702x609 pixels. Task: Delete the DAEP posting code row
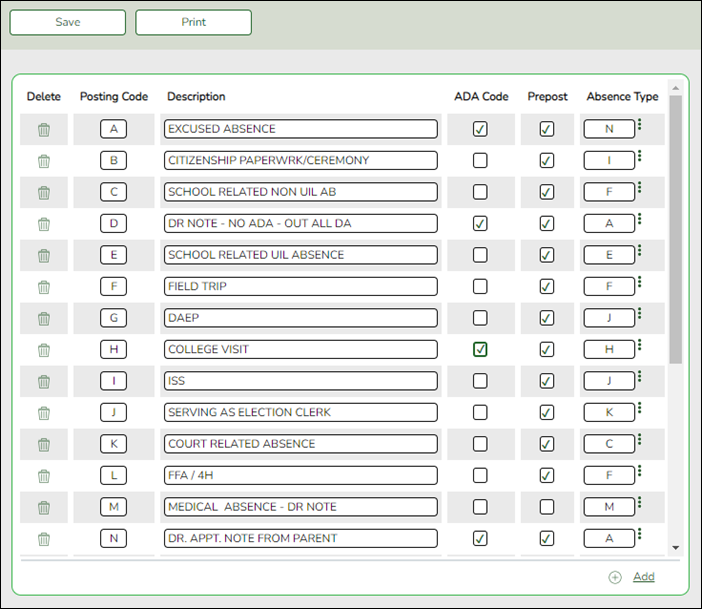(44, 319)
